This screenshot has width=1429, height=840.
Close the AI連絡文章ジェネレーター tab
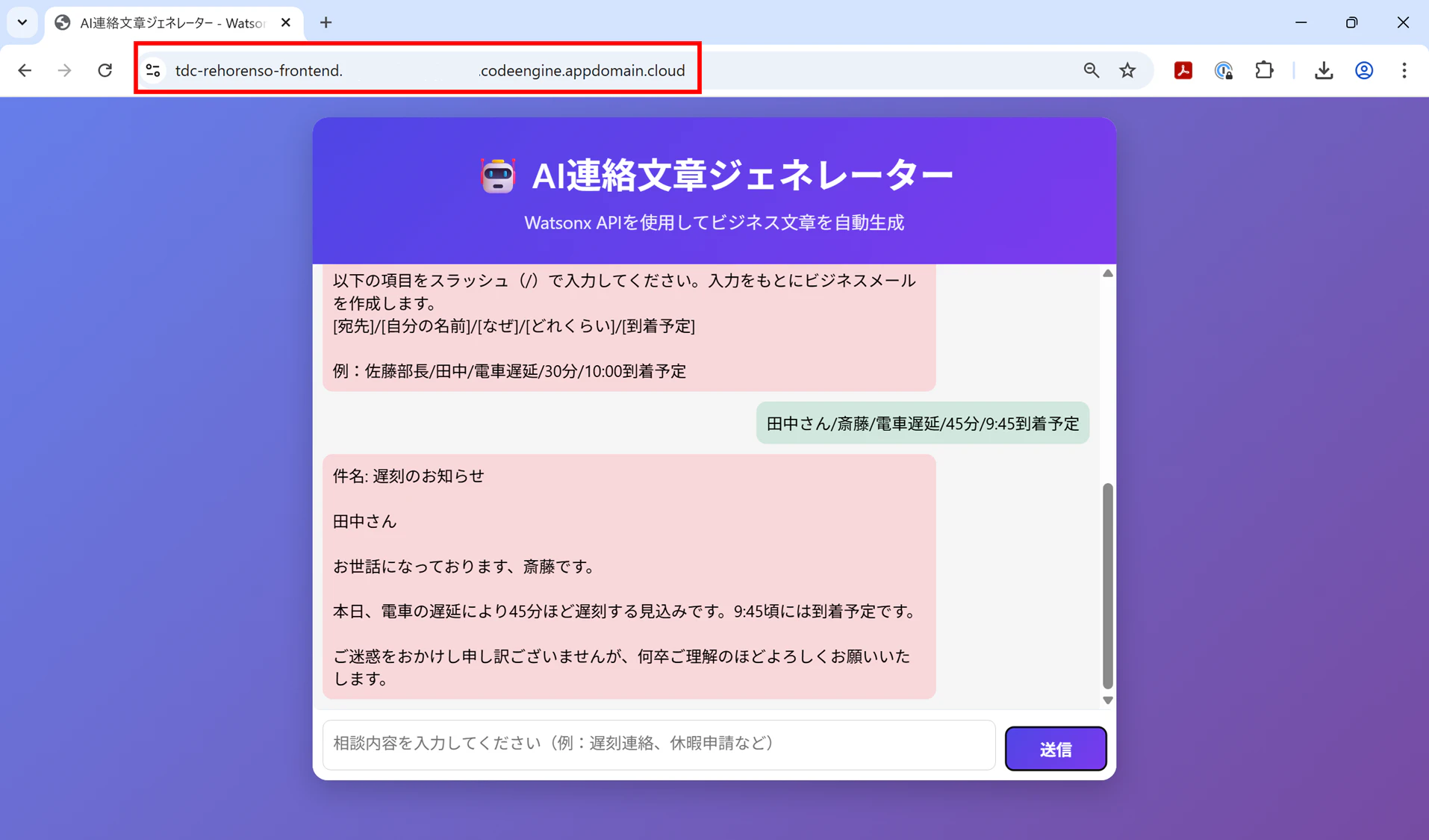coord(286,22)
